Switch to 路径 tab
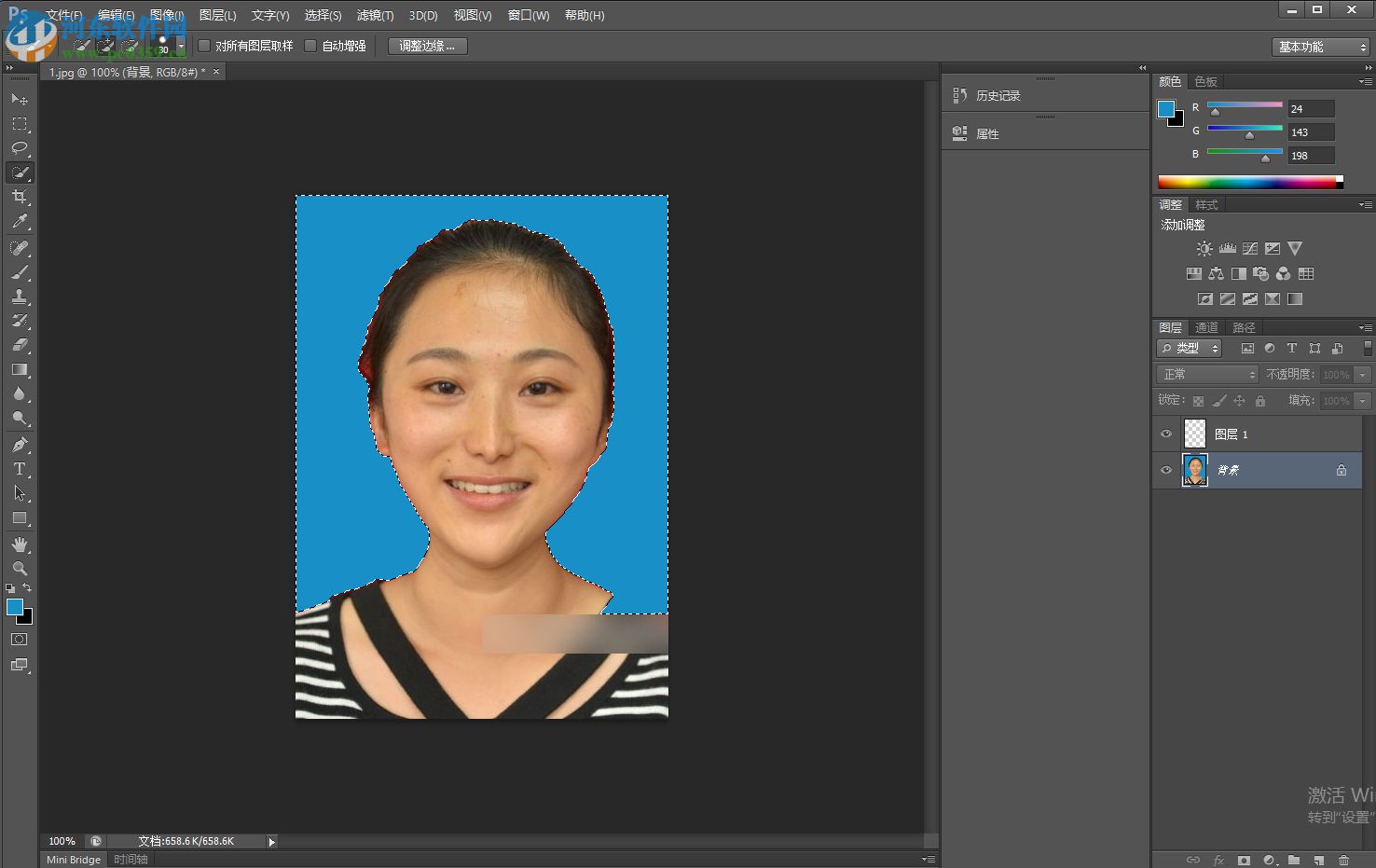 pos(1244,327)
